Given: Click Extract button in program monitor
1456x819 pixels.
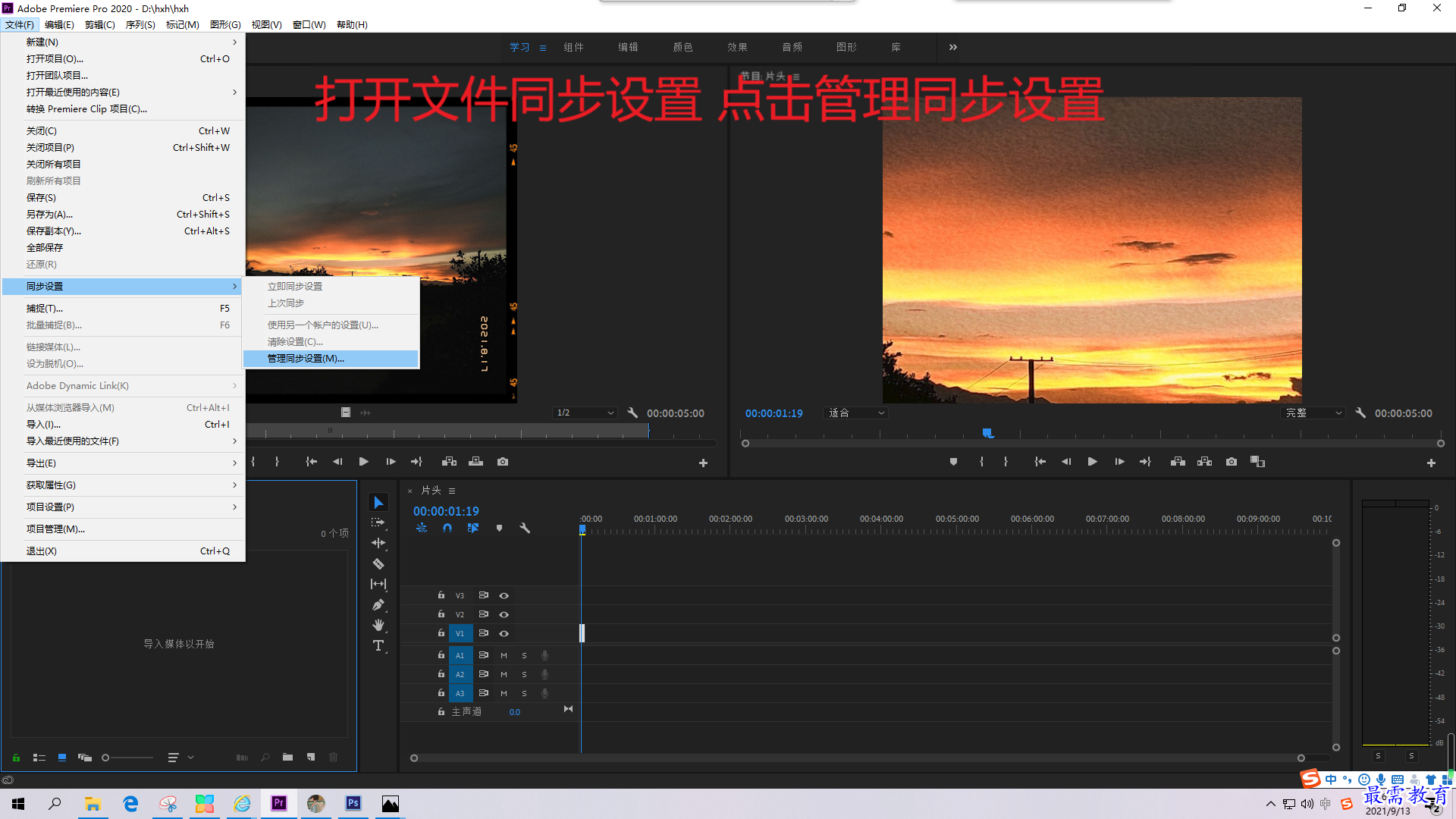Looking at the screenshot, I should (x=1204, y=462).
